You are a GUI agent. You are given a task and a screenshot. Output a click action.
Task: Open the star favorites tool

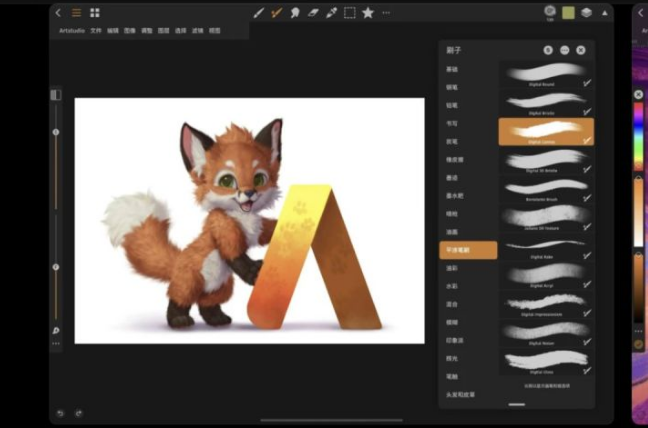[x=368, y=13]
